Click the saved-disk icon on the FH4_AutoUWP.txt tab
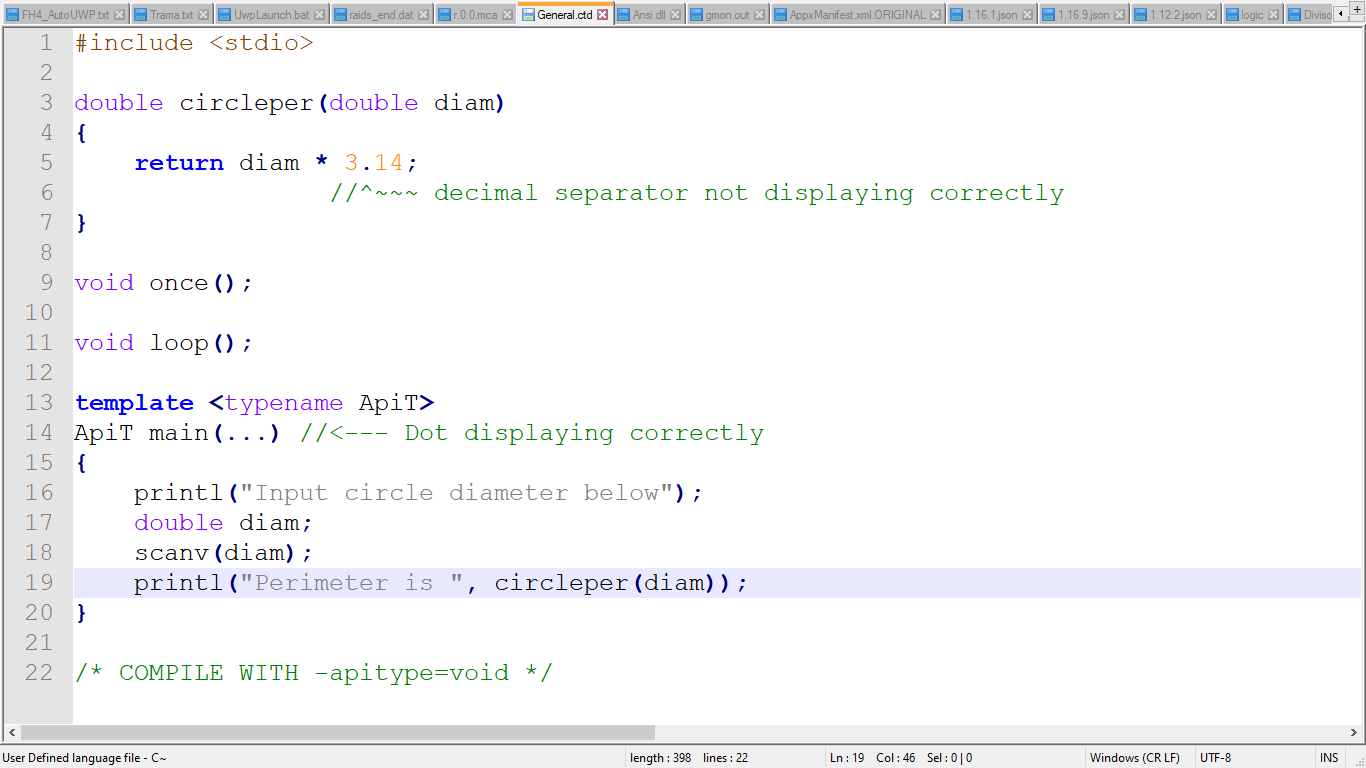 (14, 13)
